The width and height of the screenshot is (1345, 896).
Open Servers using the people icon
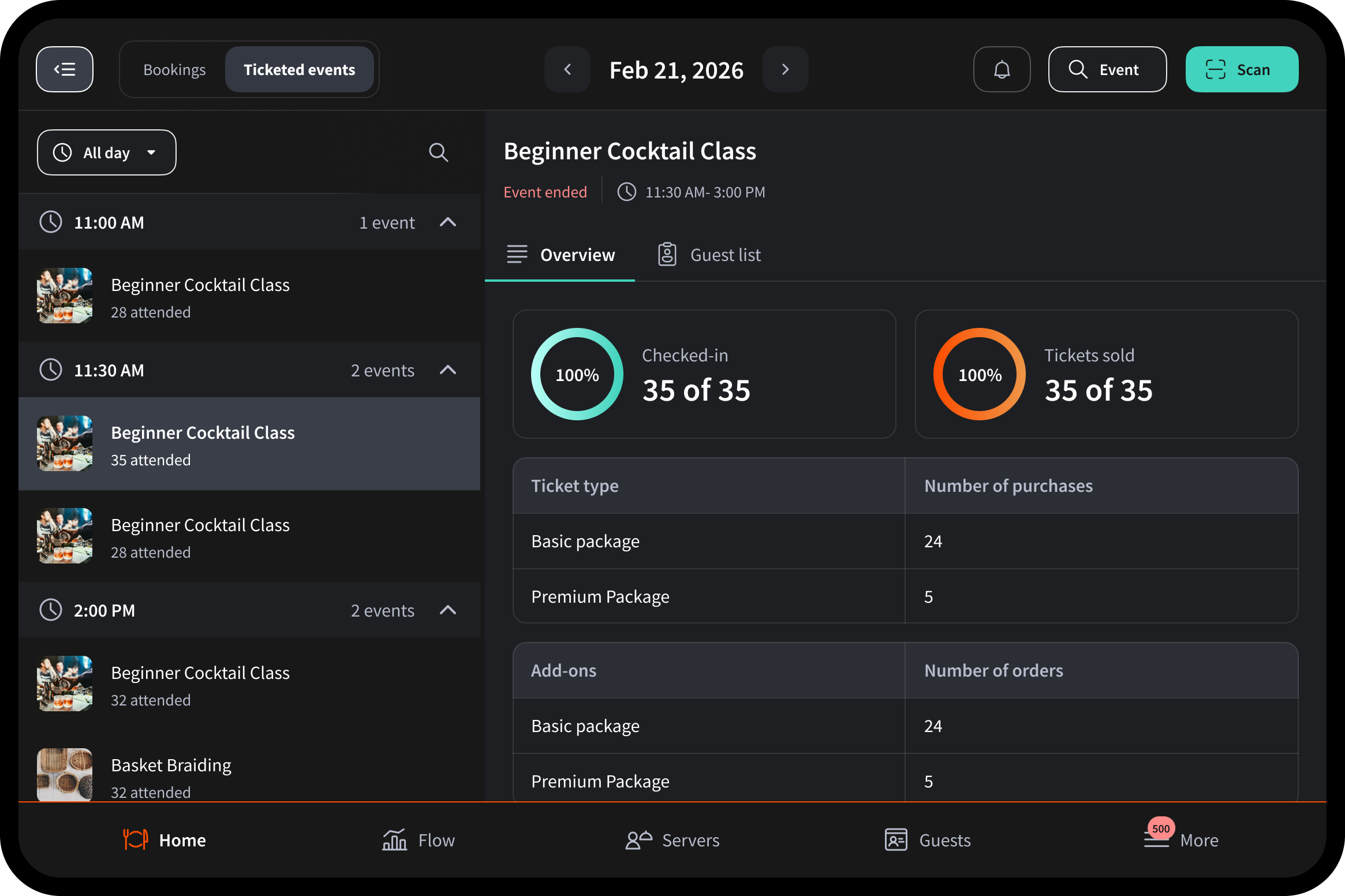tap(638, 840)
